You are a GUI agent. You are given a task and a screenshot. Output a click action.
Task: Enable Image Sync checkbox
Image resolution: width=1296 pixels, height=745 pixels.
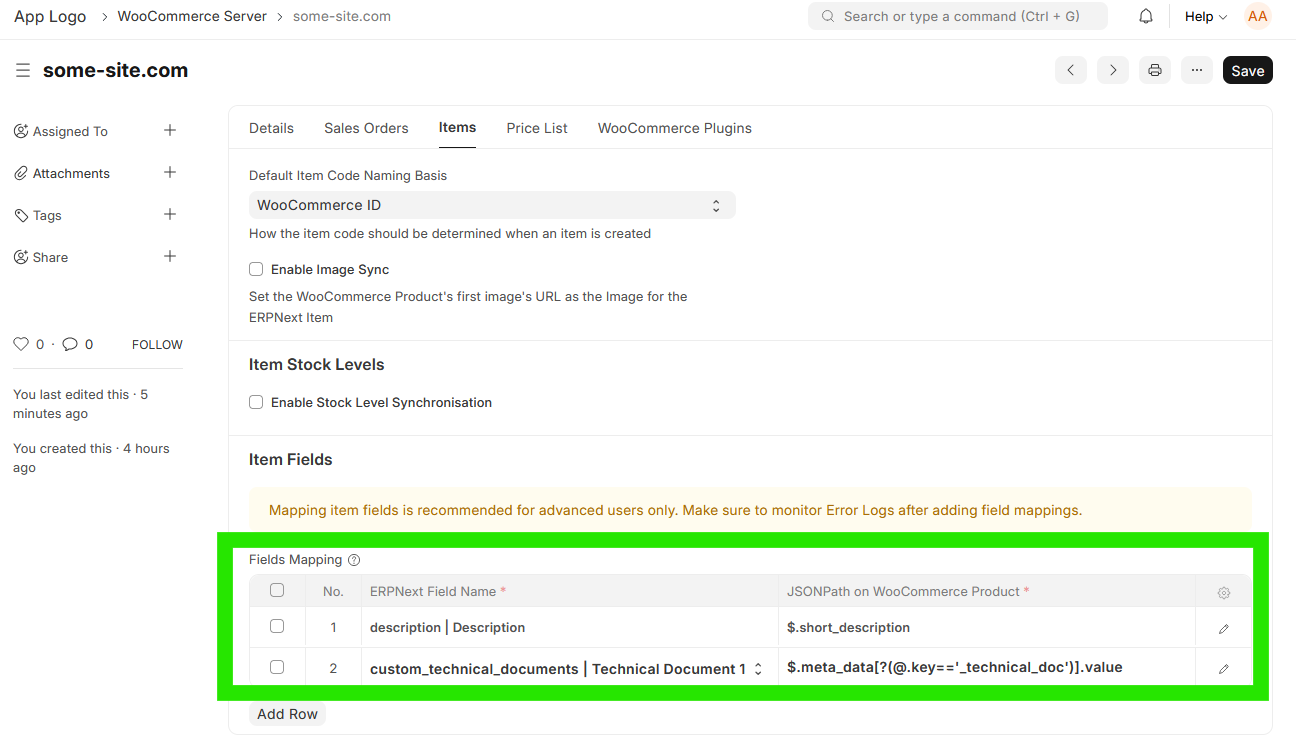coord(256,269)
